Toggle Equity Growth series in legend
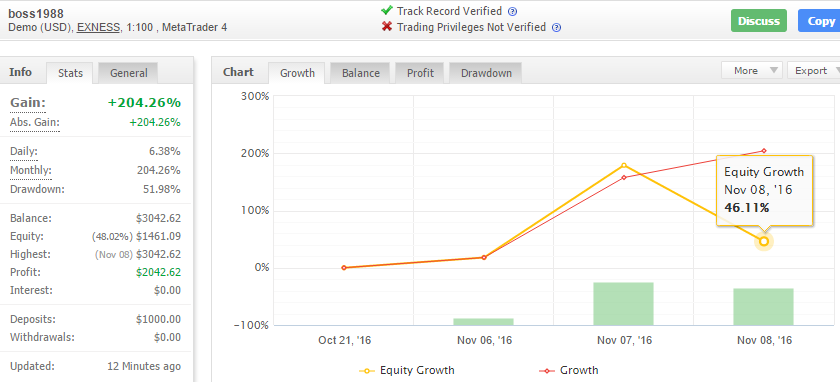Image resolution: width=840 pixels, height=382 pixels. (407, 370)
